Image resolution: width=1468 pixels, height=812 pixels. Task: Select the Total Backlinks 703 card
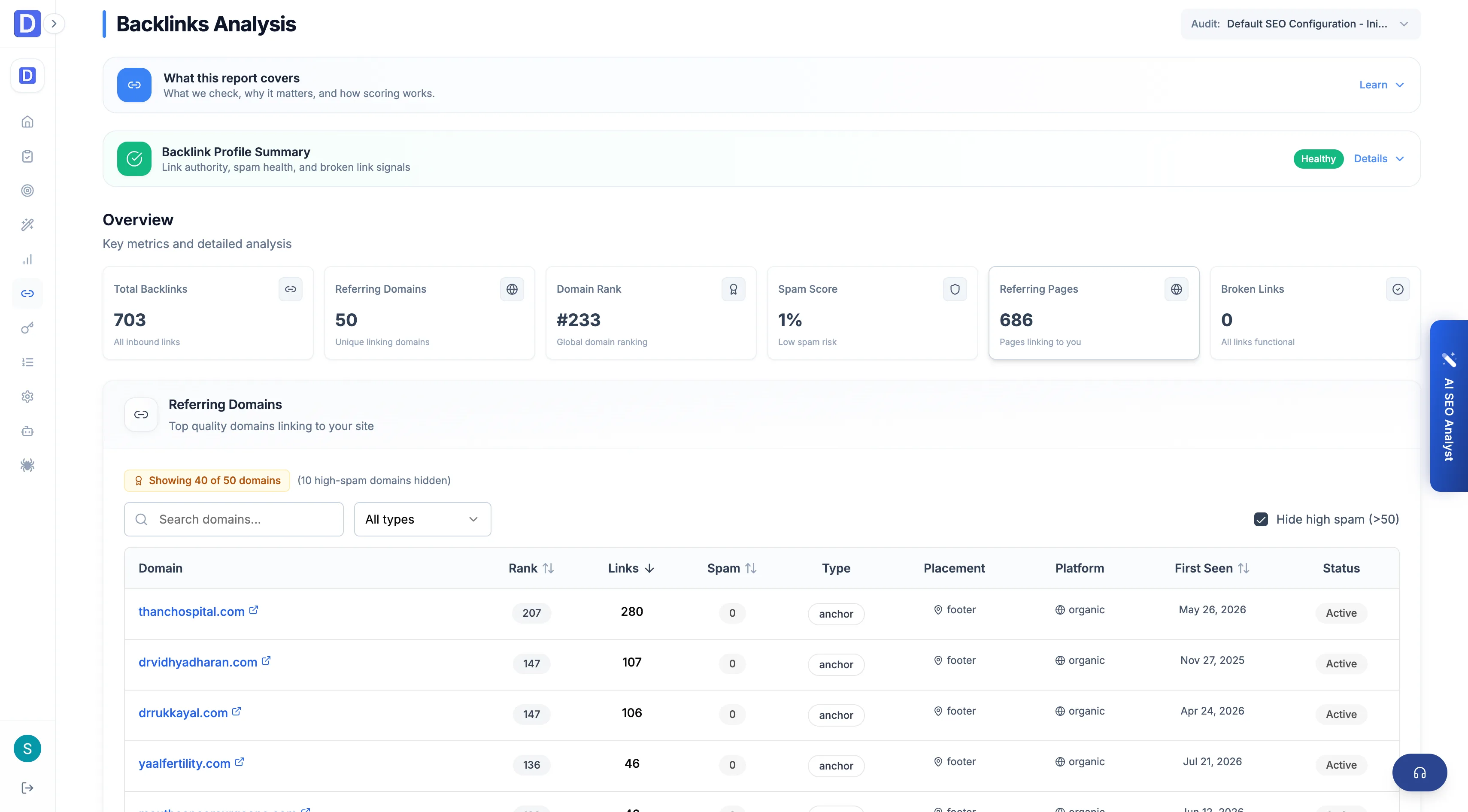[x=208, y=313]
